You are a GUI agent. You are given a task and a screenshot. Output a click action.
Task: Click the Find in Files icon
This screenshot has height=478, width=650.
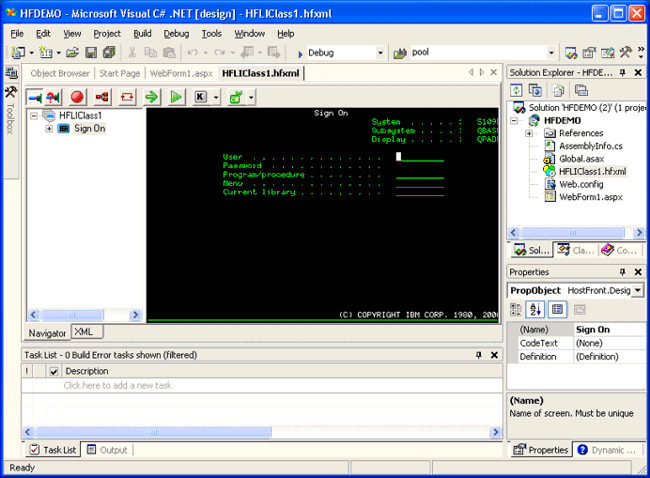(400, 53)
